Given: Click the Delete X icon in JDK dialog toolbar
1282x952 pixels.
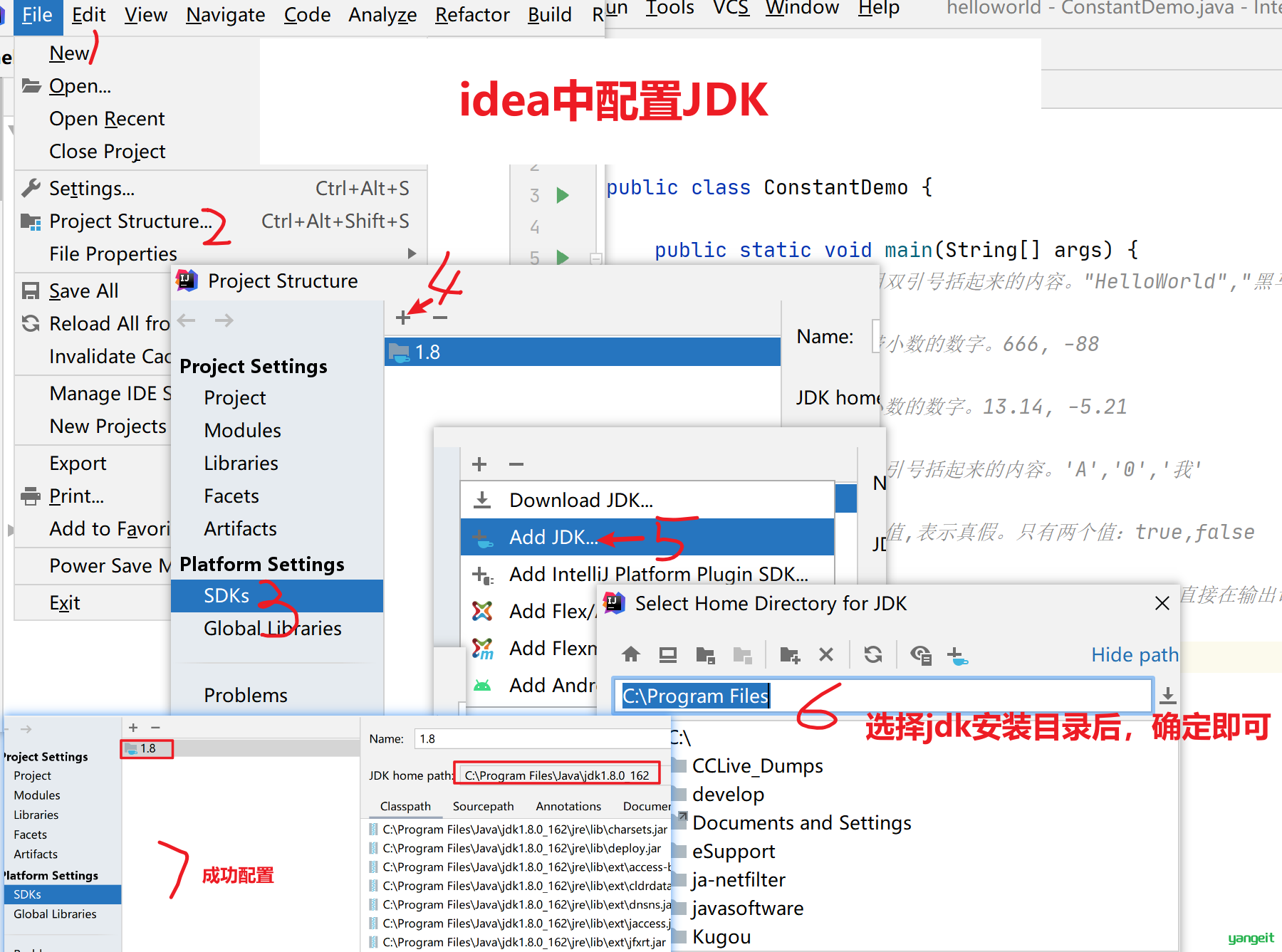Looking at the screenshot, I should click(x=826, y=654).
